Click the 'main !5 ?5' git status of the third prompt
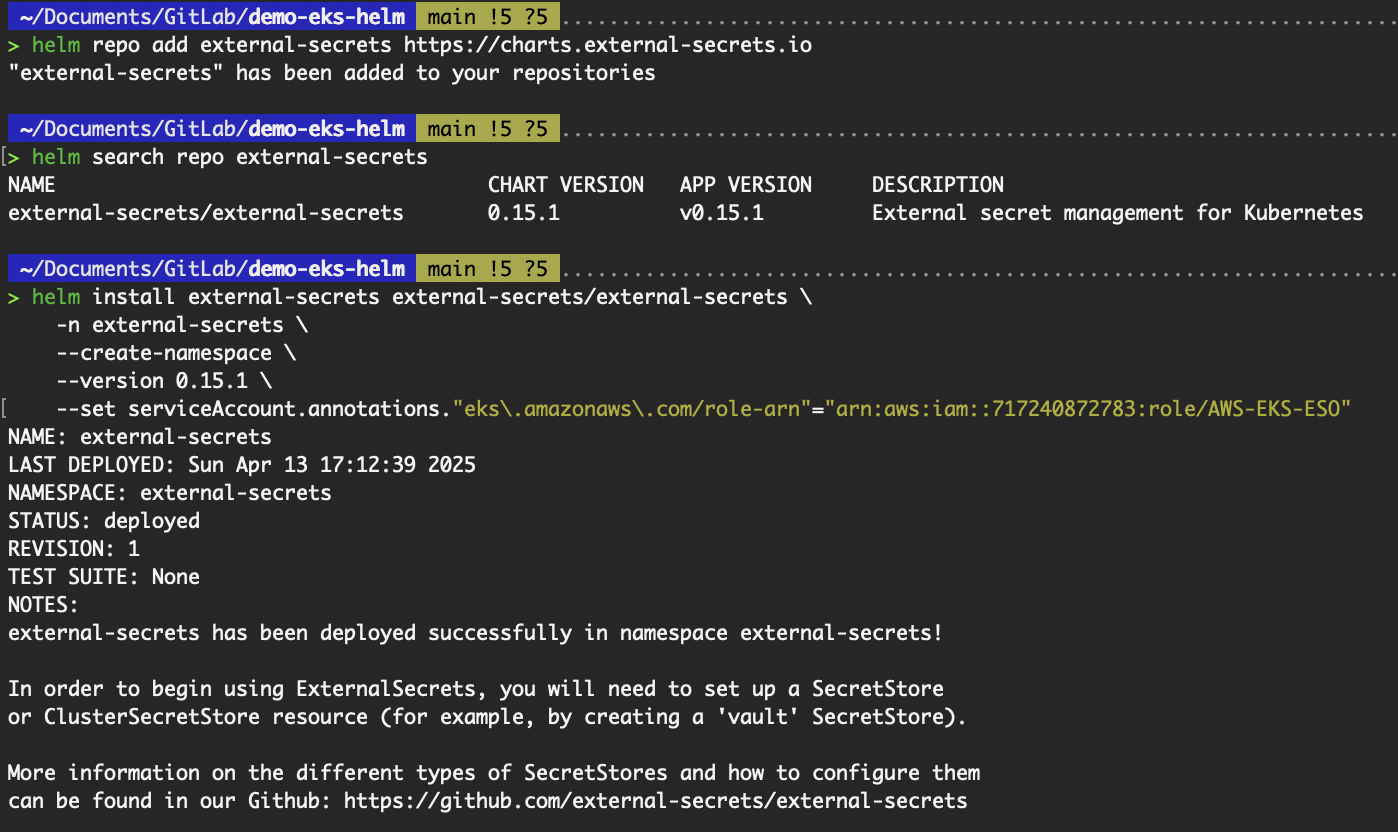The image size is (1398, 832). [488, 269]
